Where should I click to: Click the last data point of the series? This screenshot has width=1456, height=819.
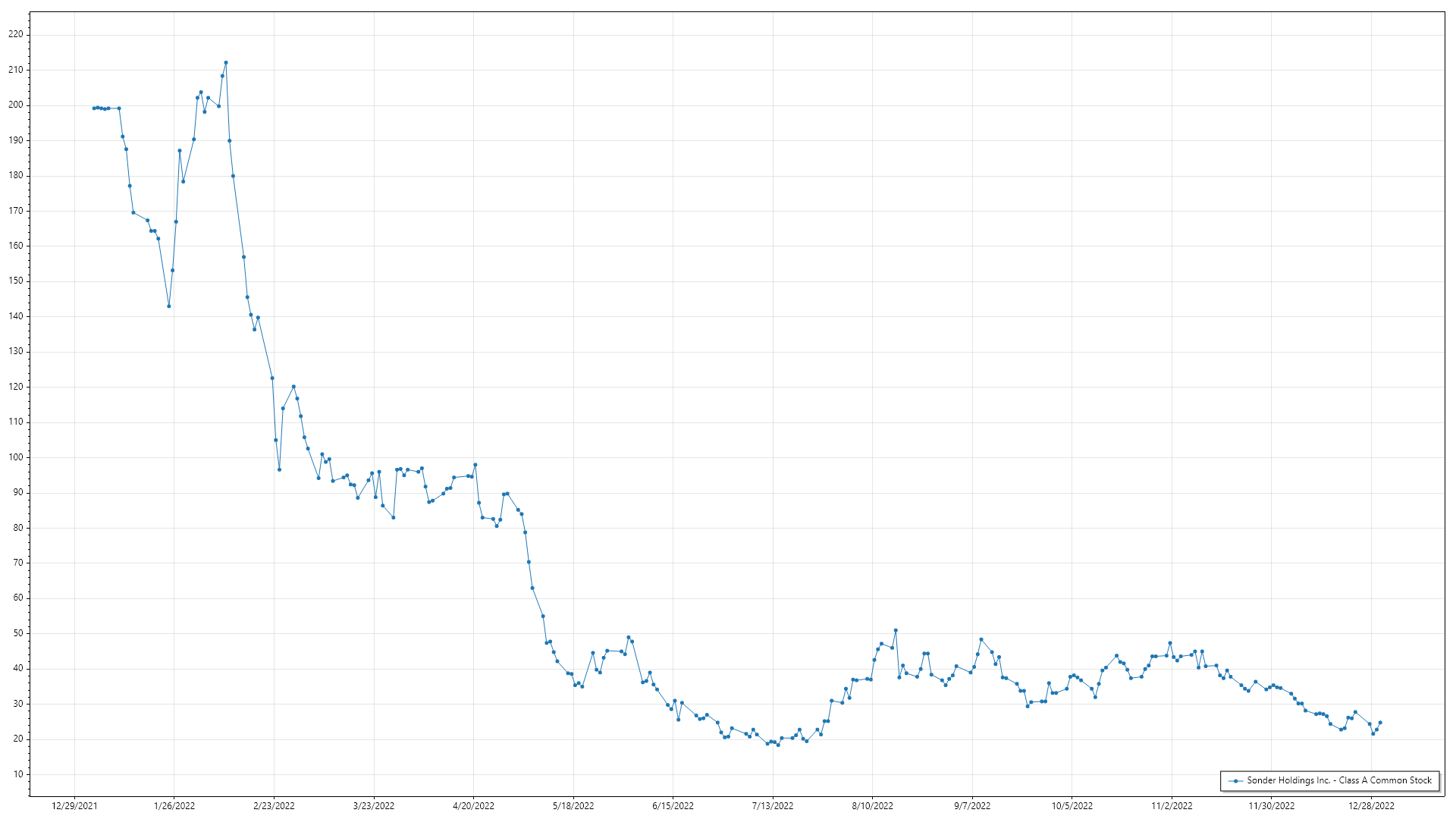pyautogui.click(x=1380, y=723)
